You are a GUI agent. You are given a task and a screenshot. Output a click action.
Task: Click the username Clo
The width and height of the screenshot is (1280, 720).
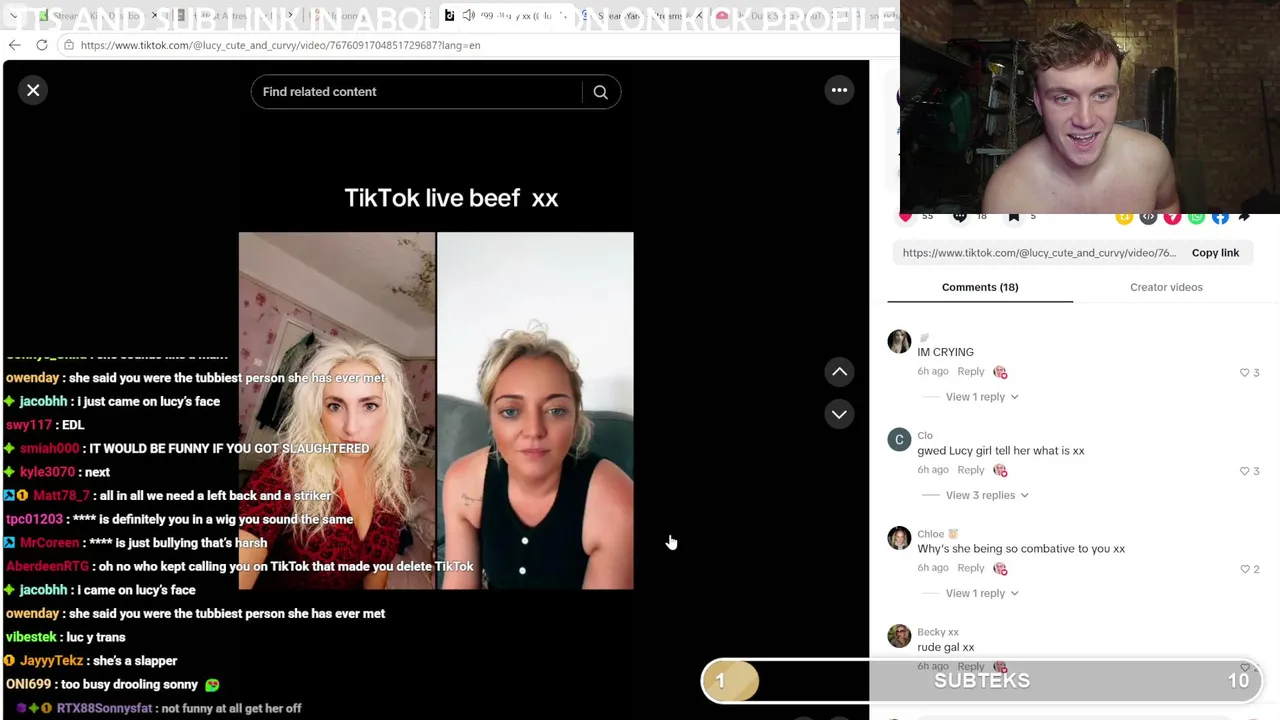(925, 436)
